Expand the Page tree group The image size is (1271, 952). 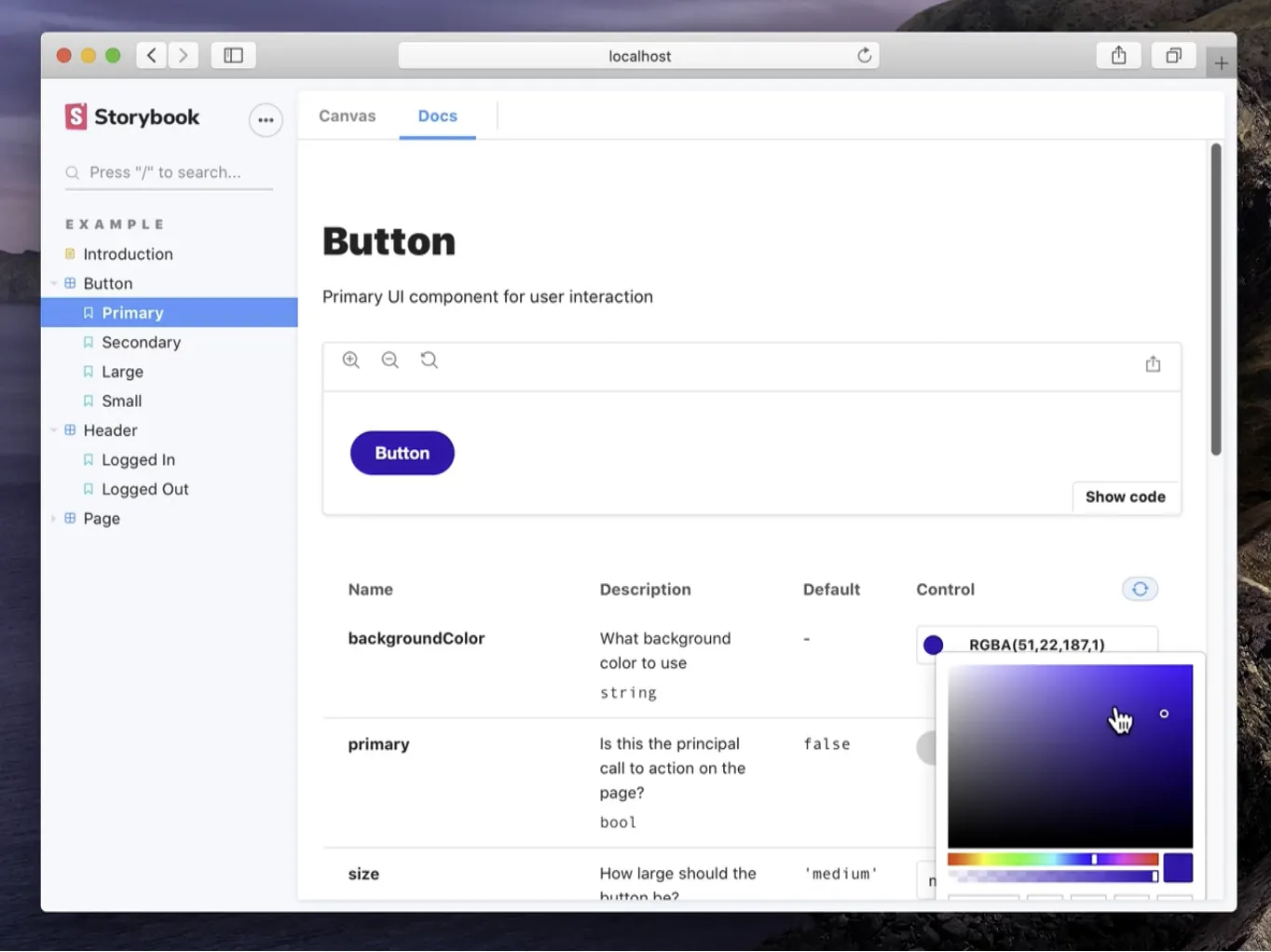(x=54, y=519)
